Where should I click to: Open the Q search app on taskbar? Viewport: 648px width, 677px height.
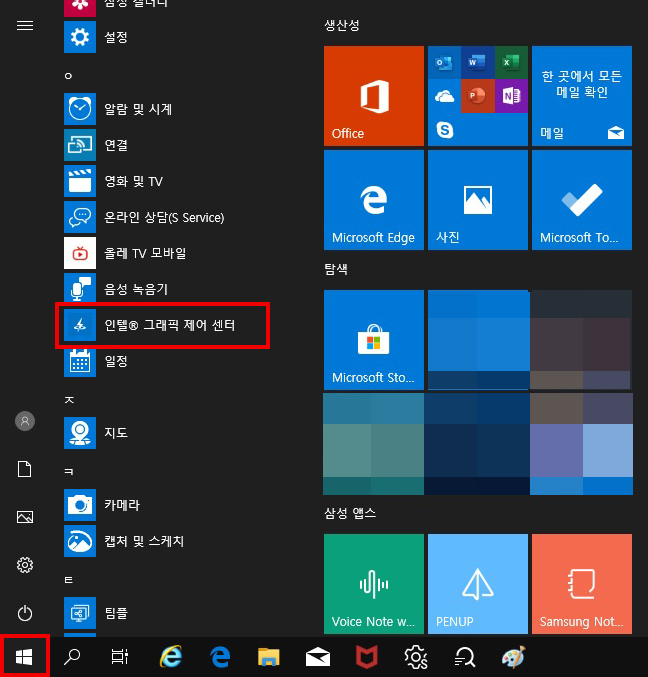(x=465, y=657)
